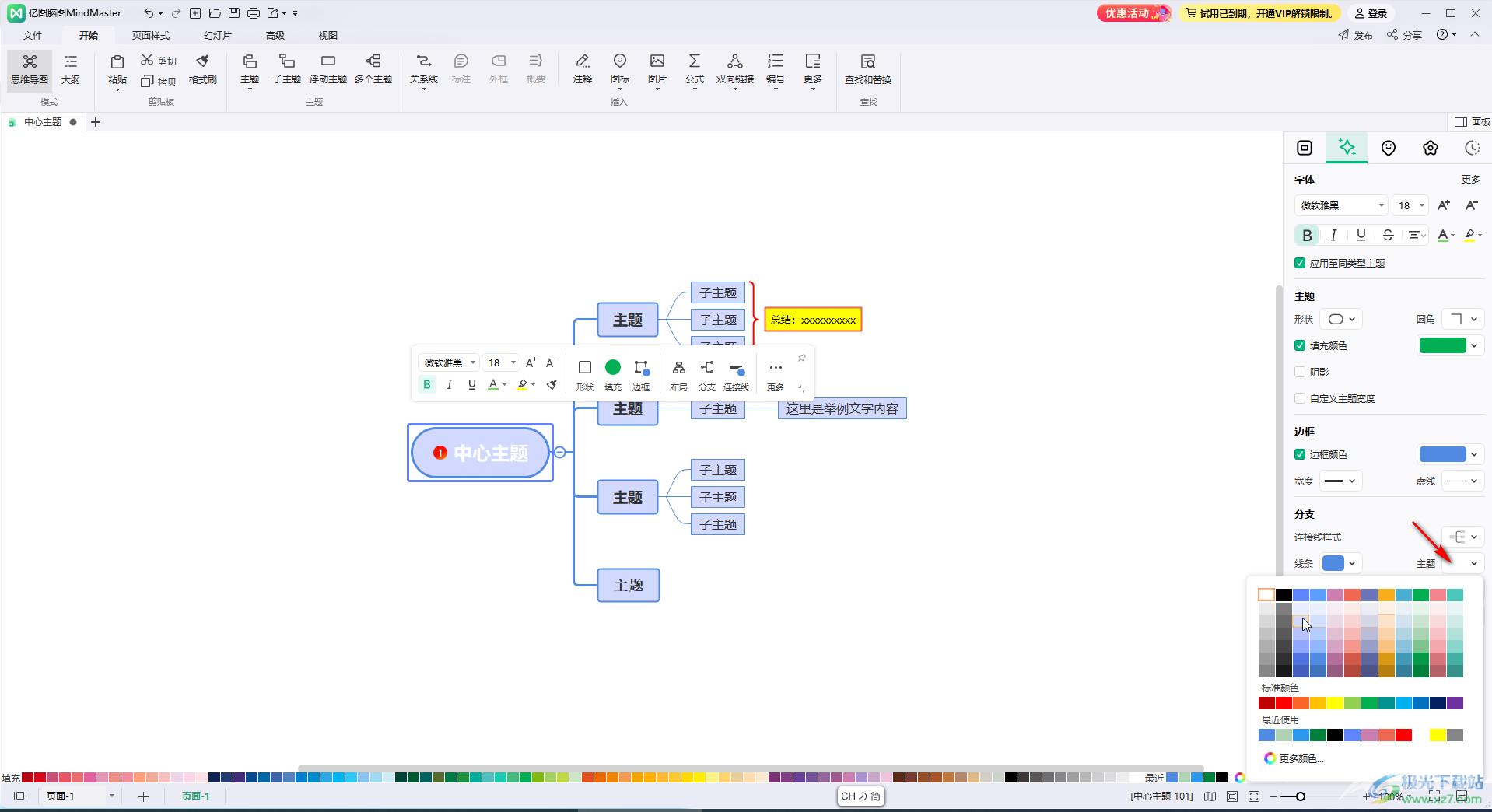
Task: Open the 文件 menu
Action: pyautogui.click(x=33, y=35)
